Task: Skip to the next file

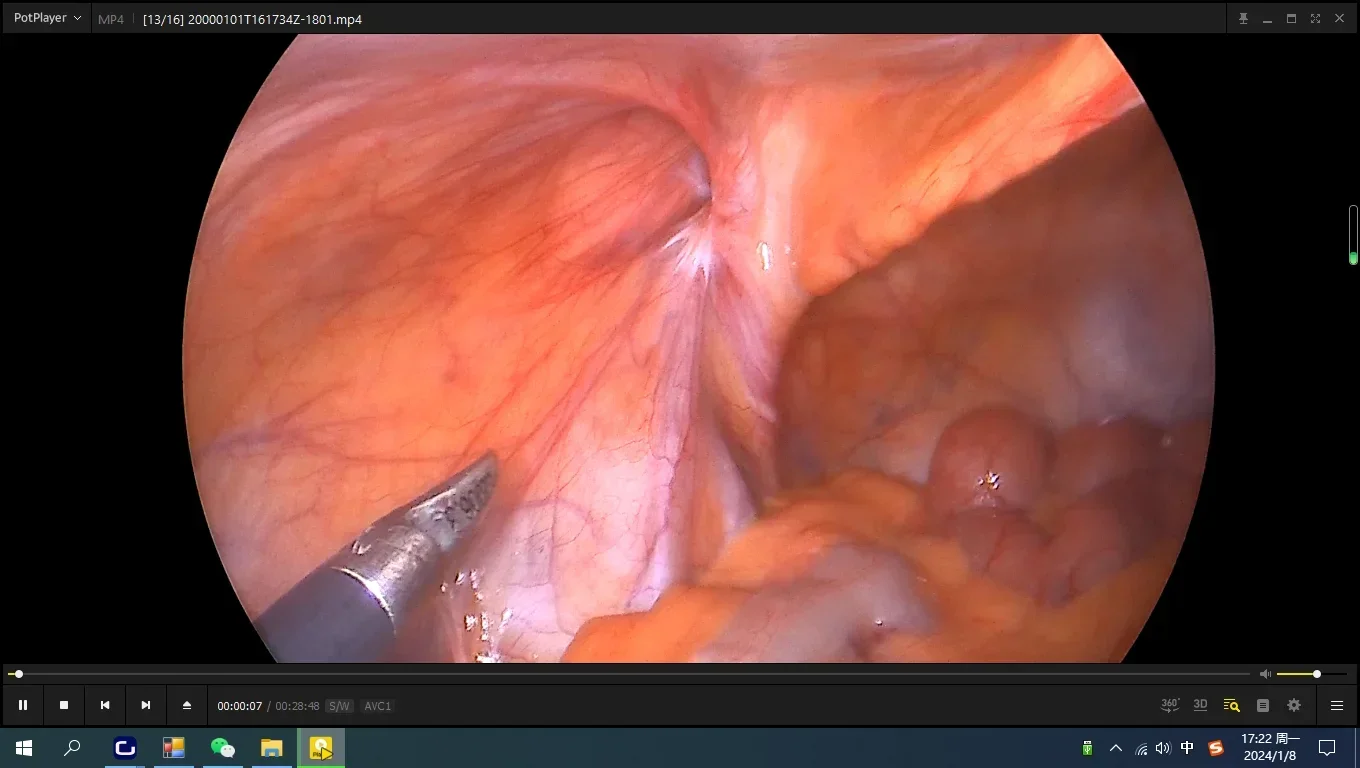Action: click(x=146, y=705)
